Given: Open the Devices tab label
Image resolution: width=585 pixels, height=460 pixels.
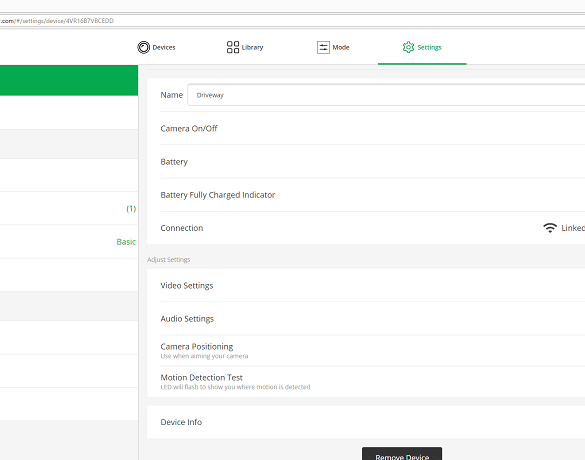Looking at the screenshot, I should point(164,47).
